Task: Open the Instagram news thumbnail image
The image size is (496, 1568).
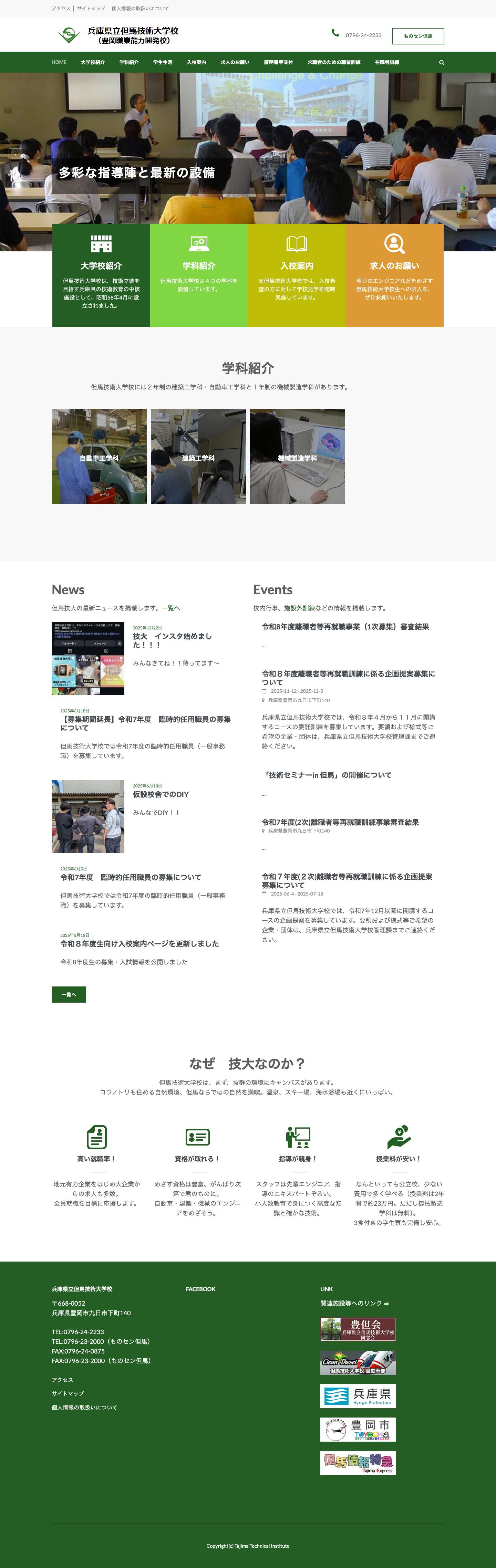Action: [88, 658]
